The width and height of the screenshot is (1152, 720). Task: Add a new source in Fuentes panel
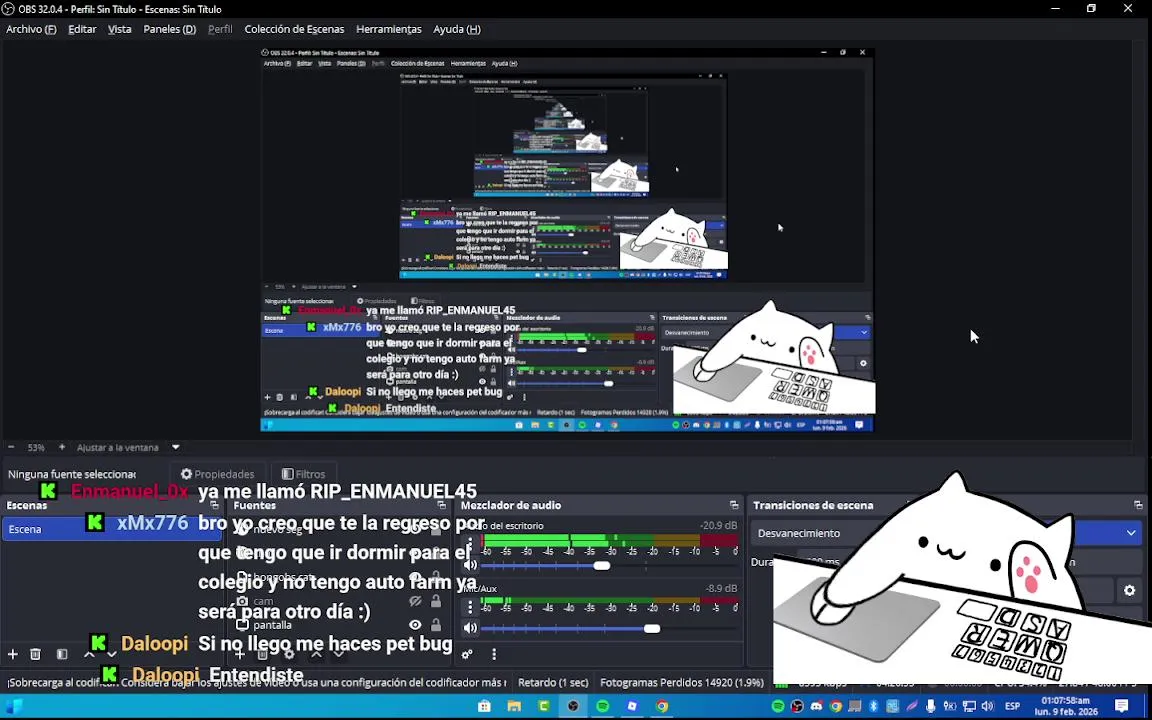point(240,654)
